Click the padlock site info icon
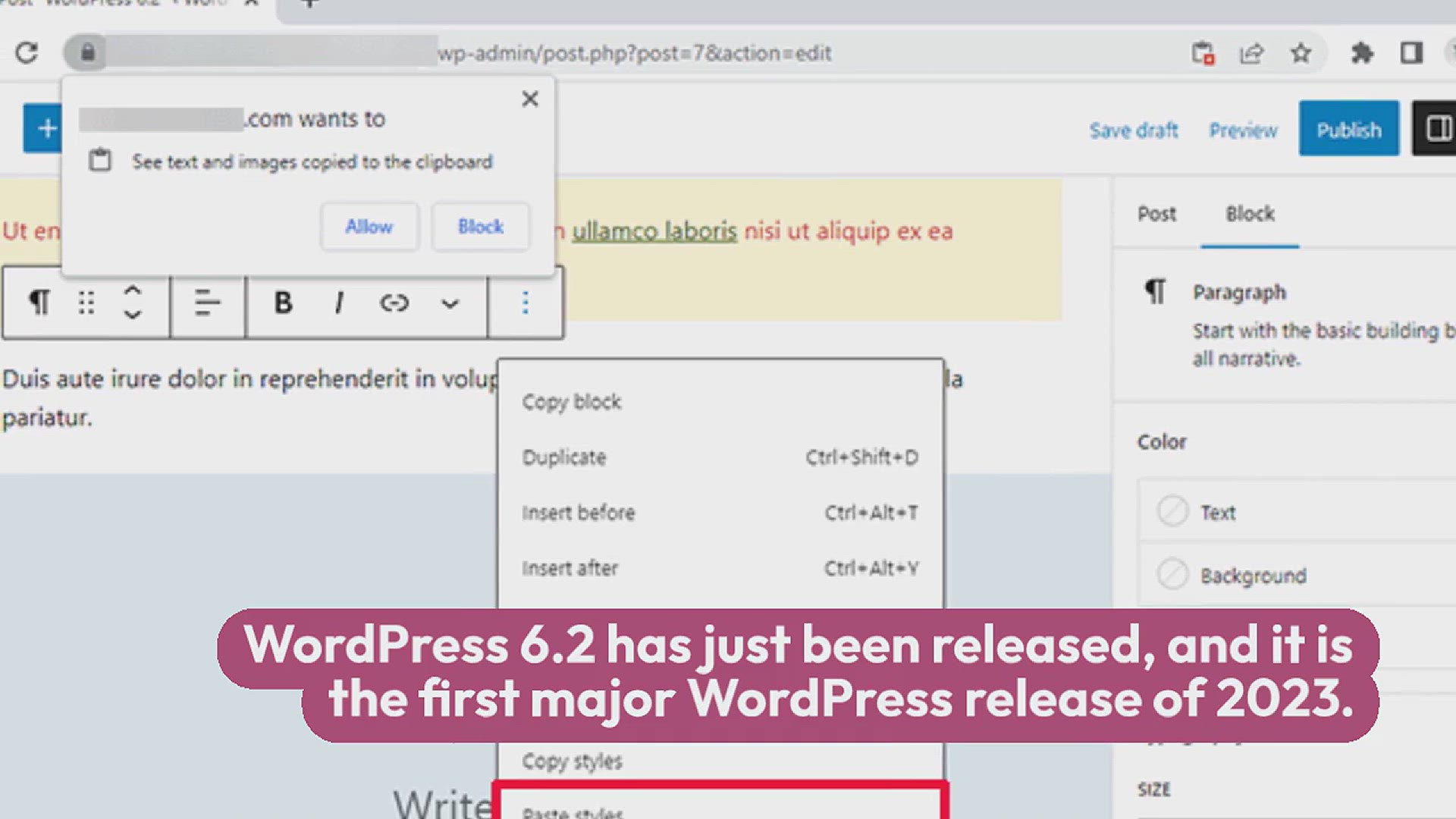1456x819 pixels. pos(88,52)
